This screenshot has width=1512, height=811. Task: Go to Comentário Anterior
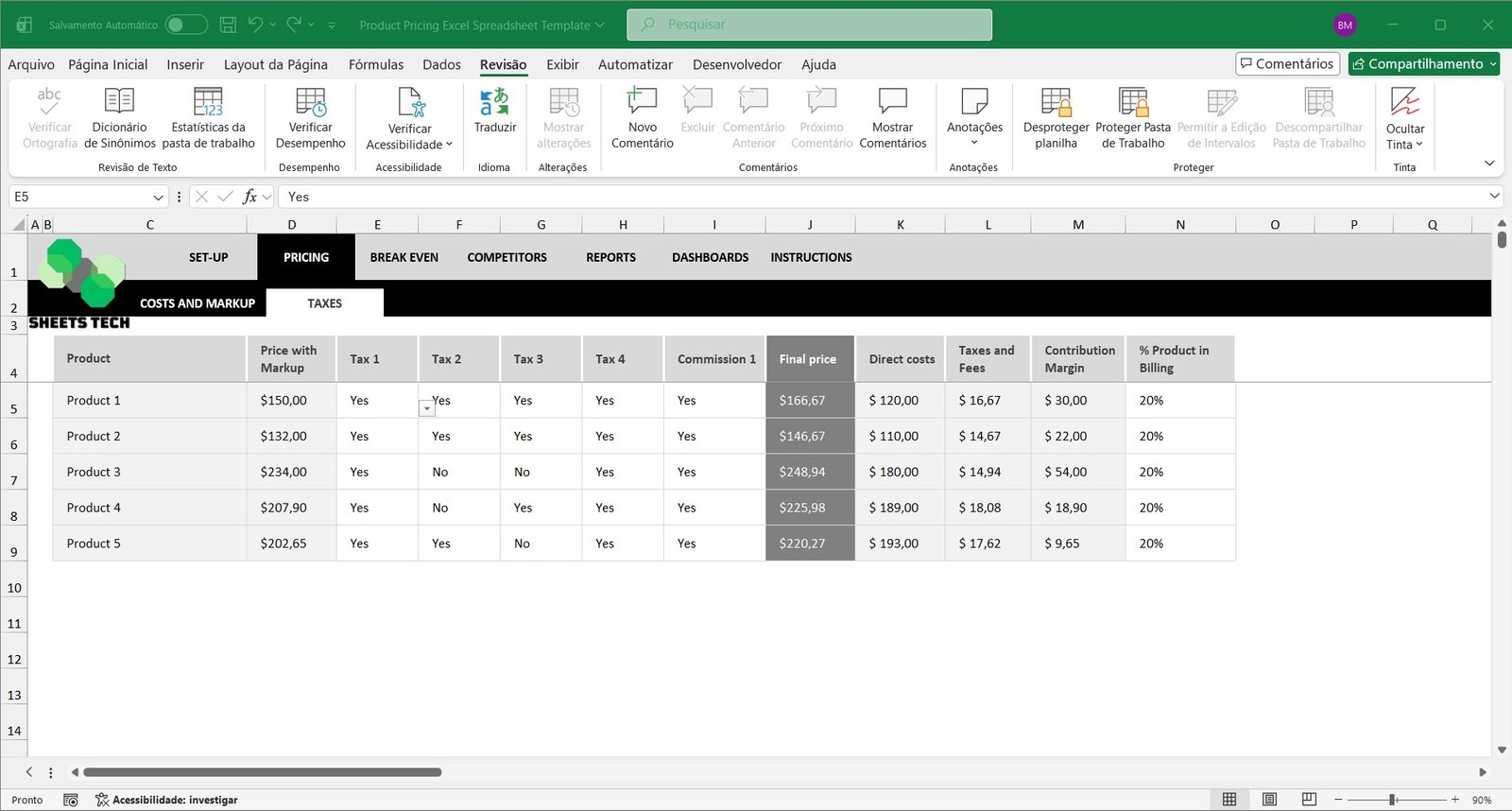pos(753,117)
